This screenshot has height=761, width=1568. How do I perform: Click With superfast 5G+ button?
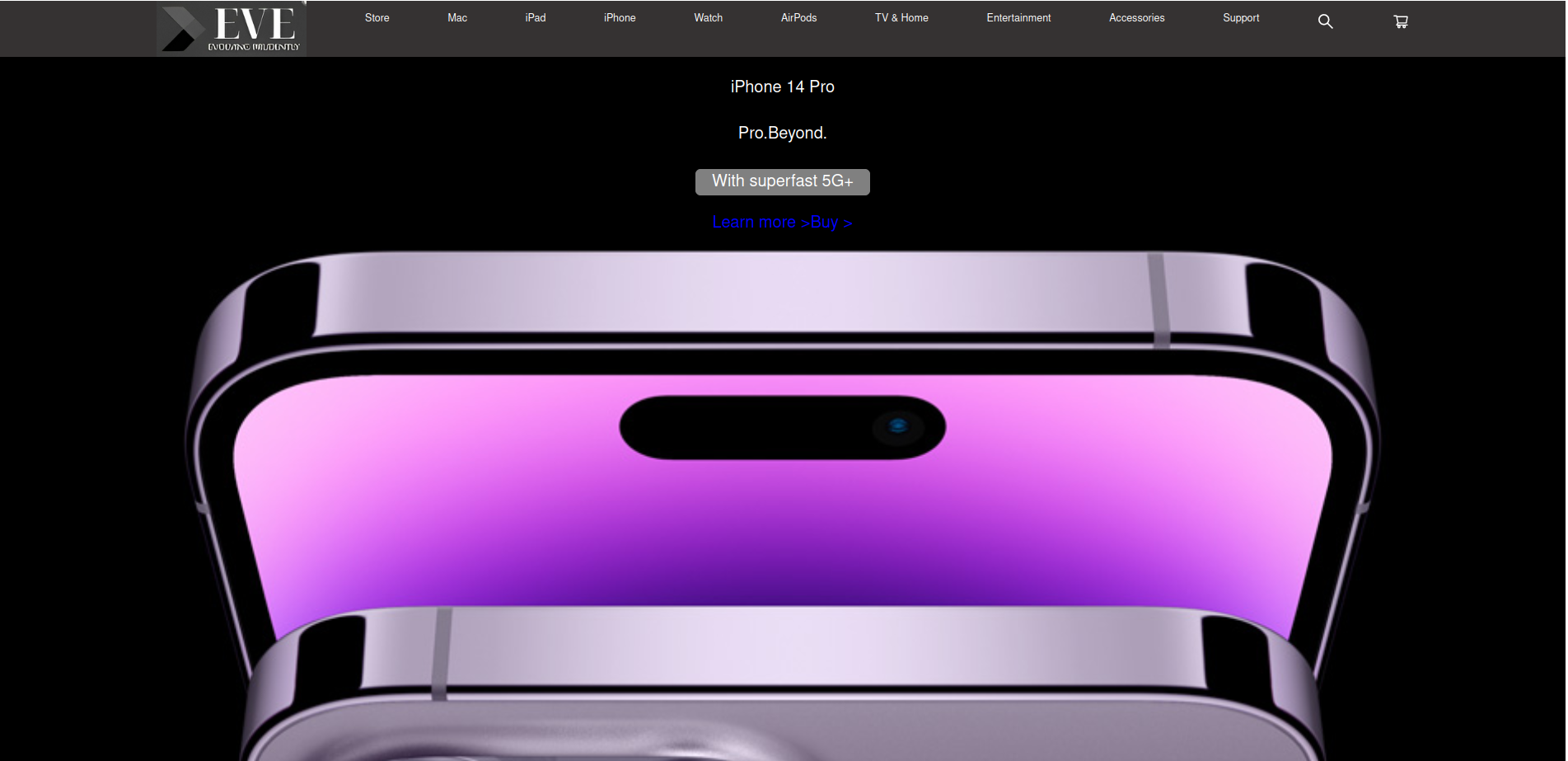pos(783,182)
